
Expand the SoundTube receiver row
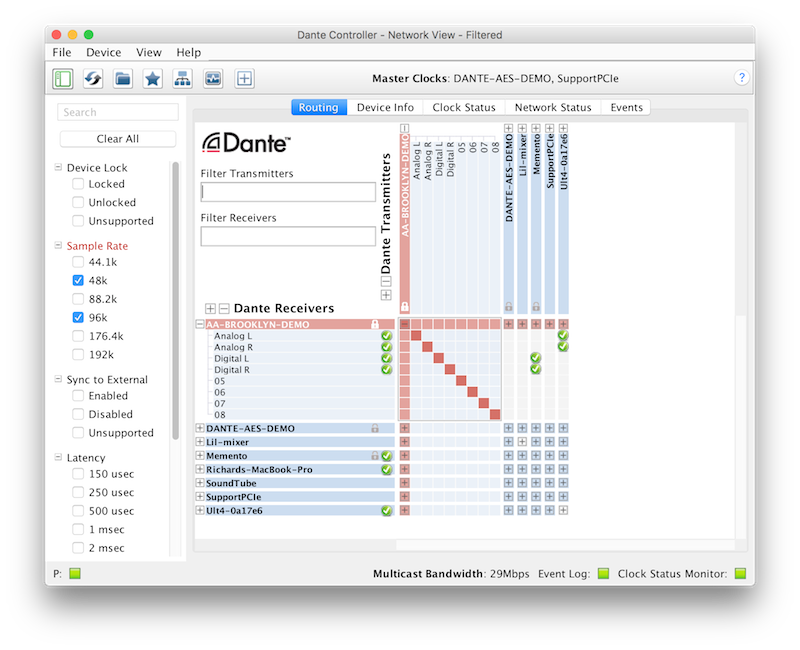[x=200, y=483]
